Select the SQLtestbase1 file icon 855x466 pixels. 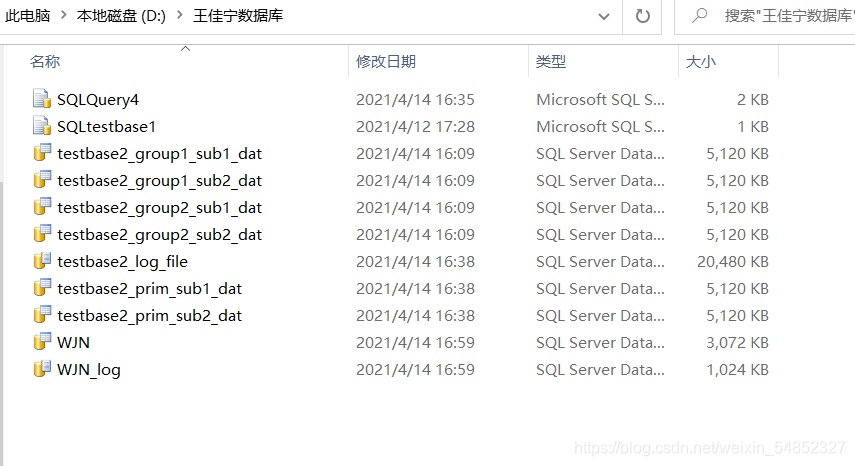click(42, 126)
